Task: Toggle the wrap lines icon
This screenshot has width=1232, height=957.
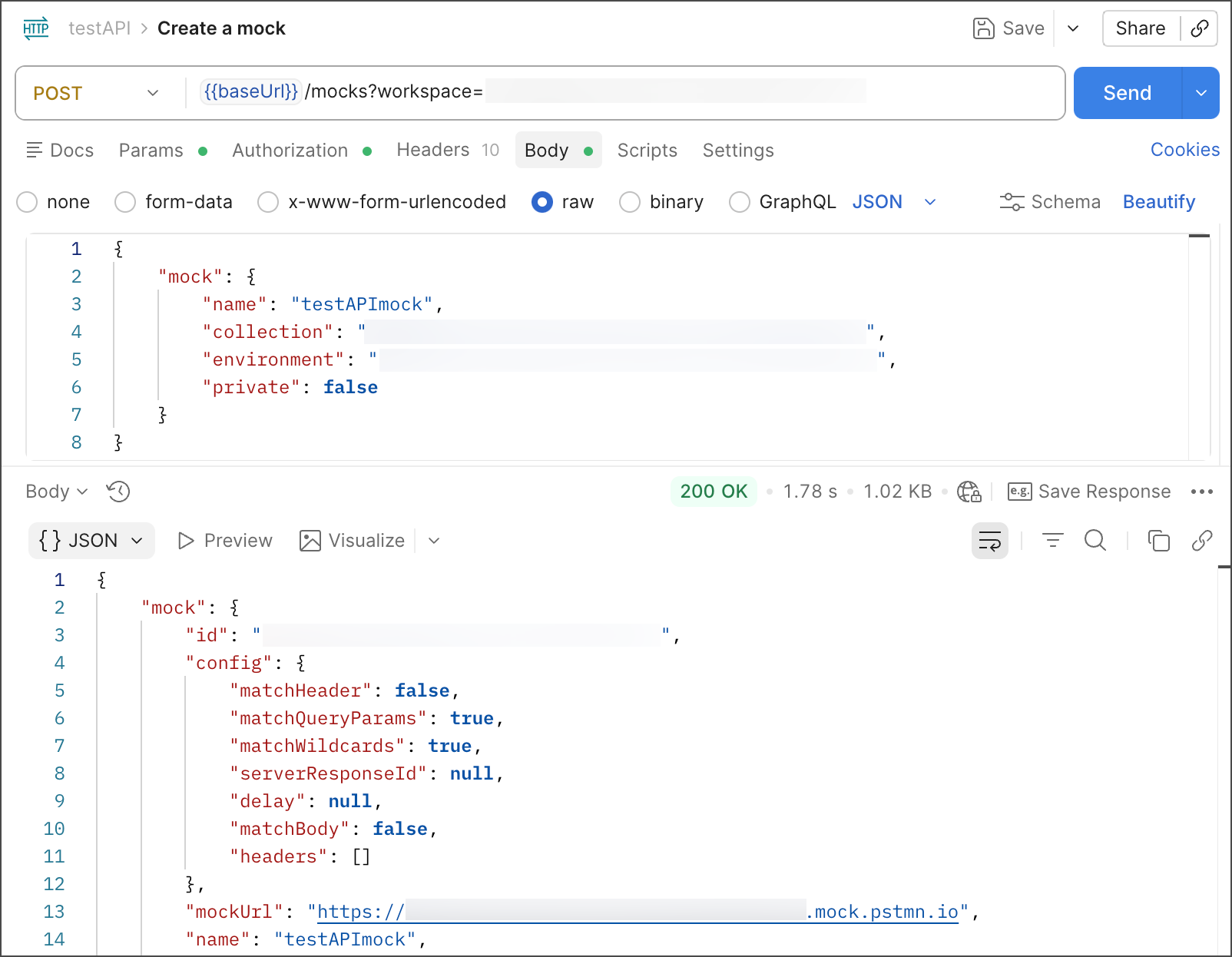Action: point(990,541)
